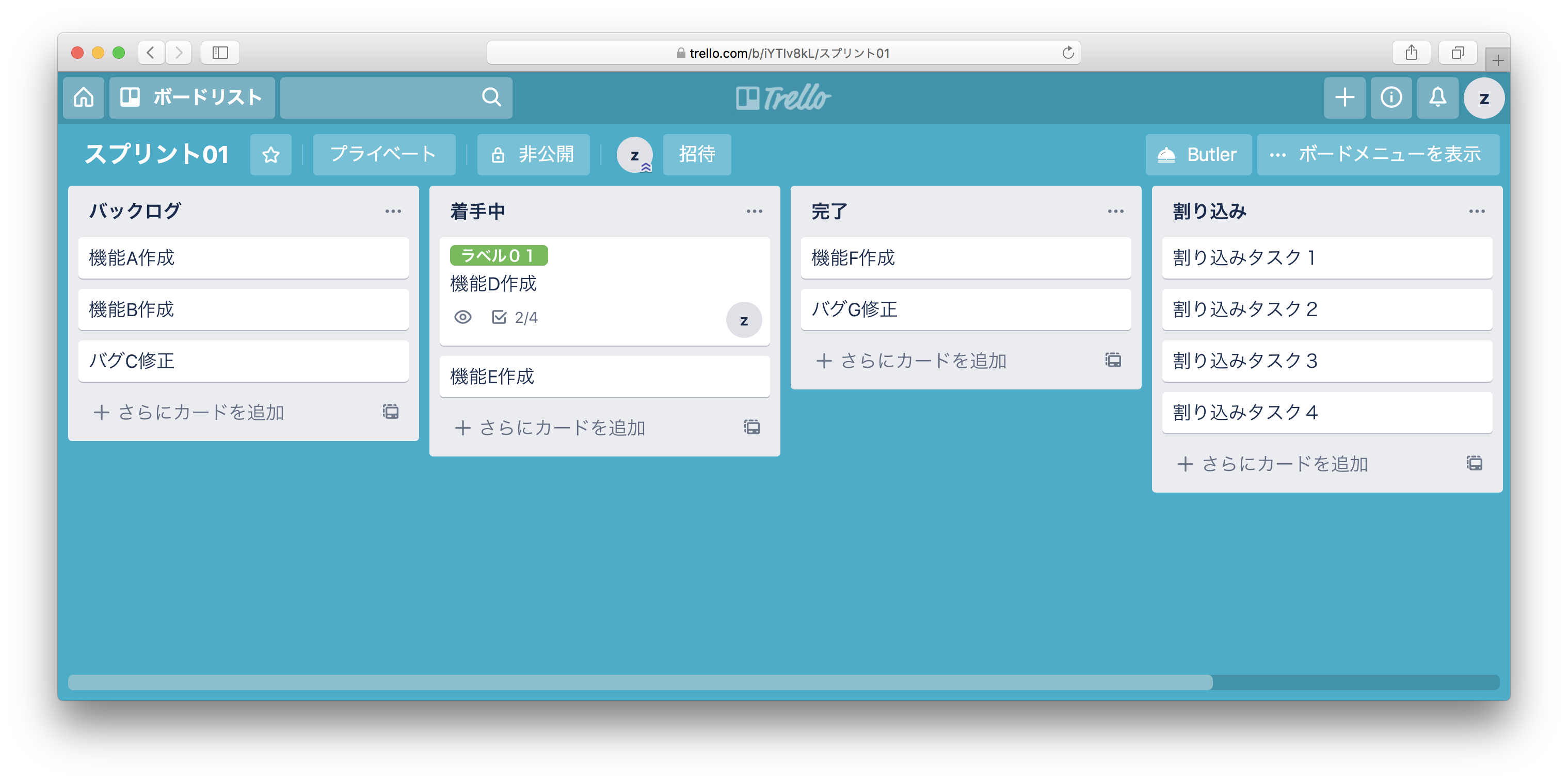
Task: Click the 2/4 checklist badge
Action: point(515,317)
